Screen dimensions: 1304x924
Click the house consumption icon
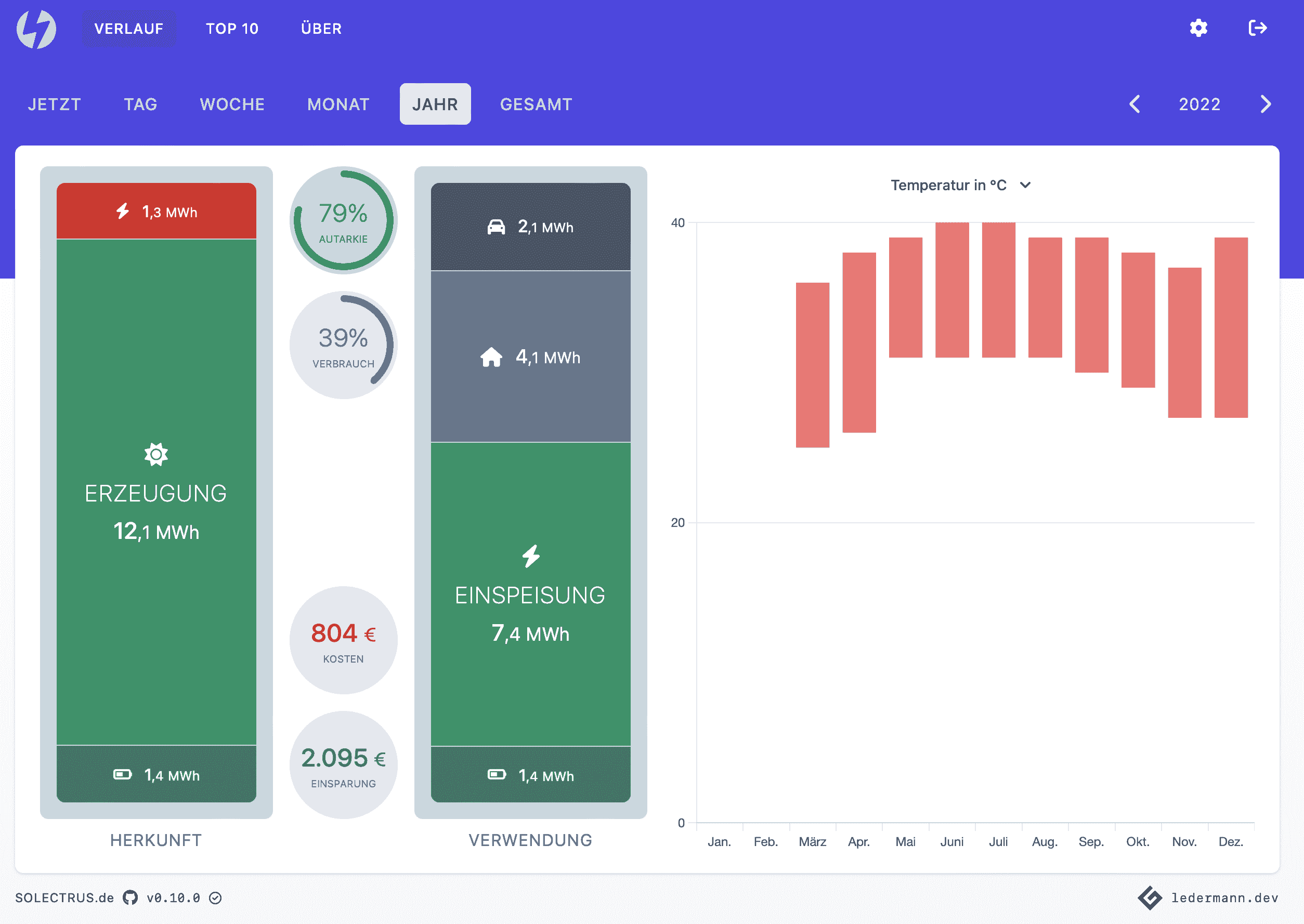[491, 358]
